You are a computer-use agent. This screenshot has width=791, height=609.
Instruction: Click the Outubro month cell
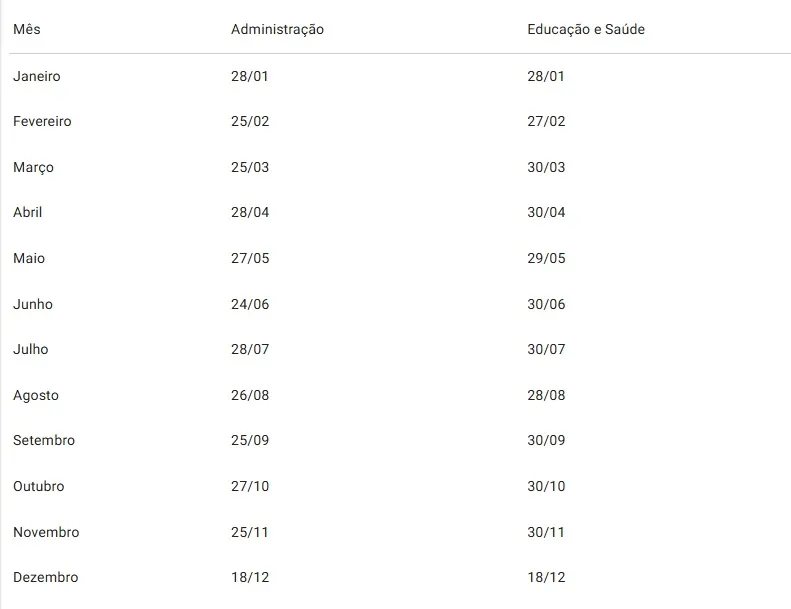[39, 487]
